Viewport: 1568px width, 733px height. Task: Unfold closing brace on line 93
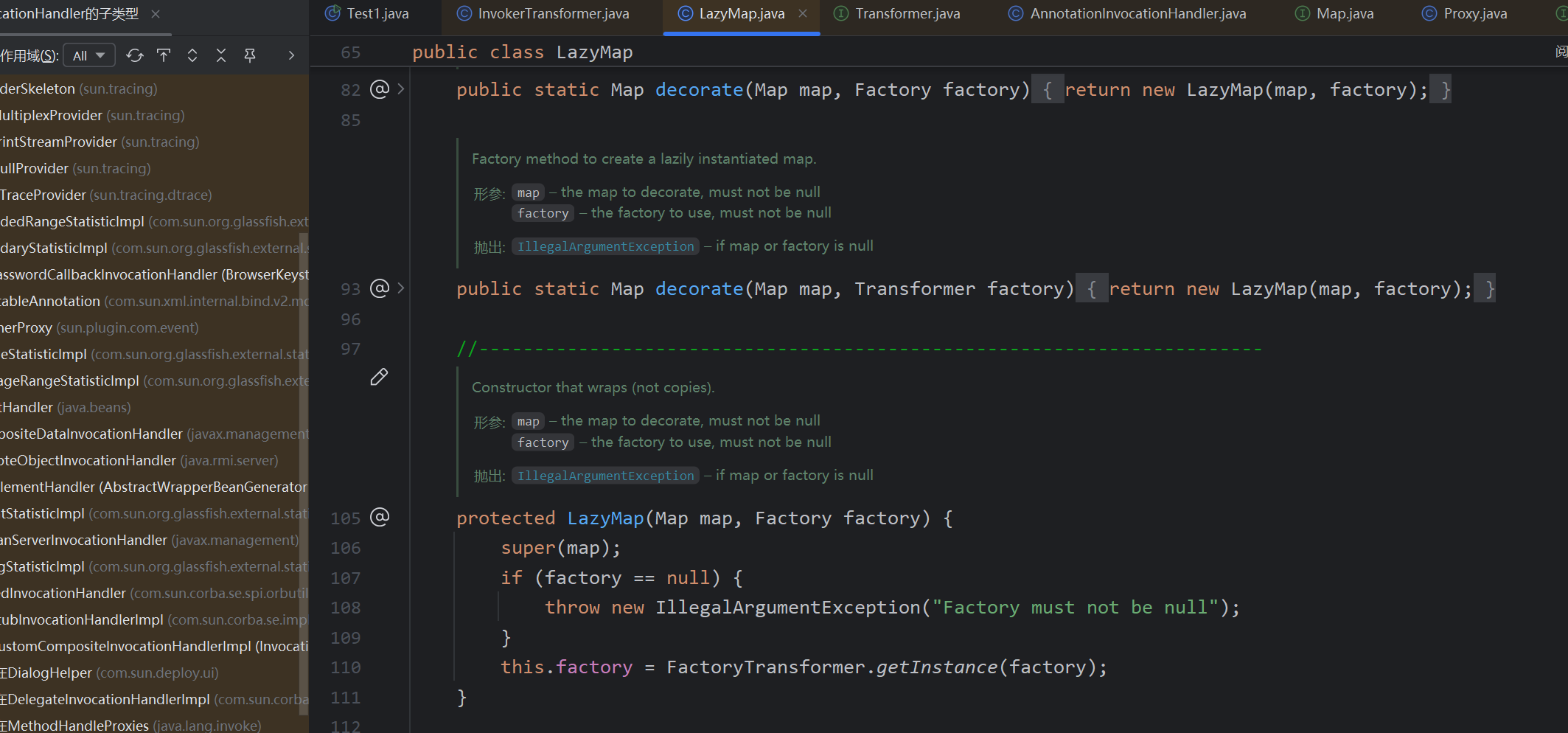point(1485,288)
